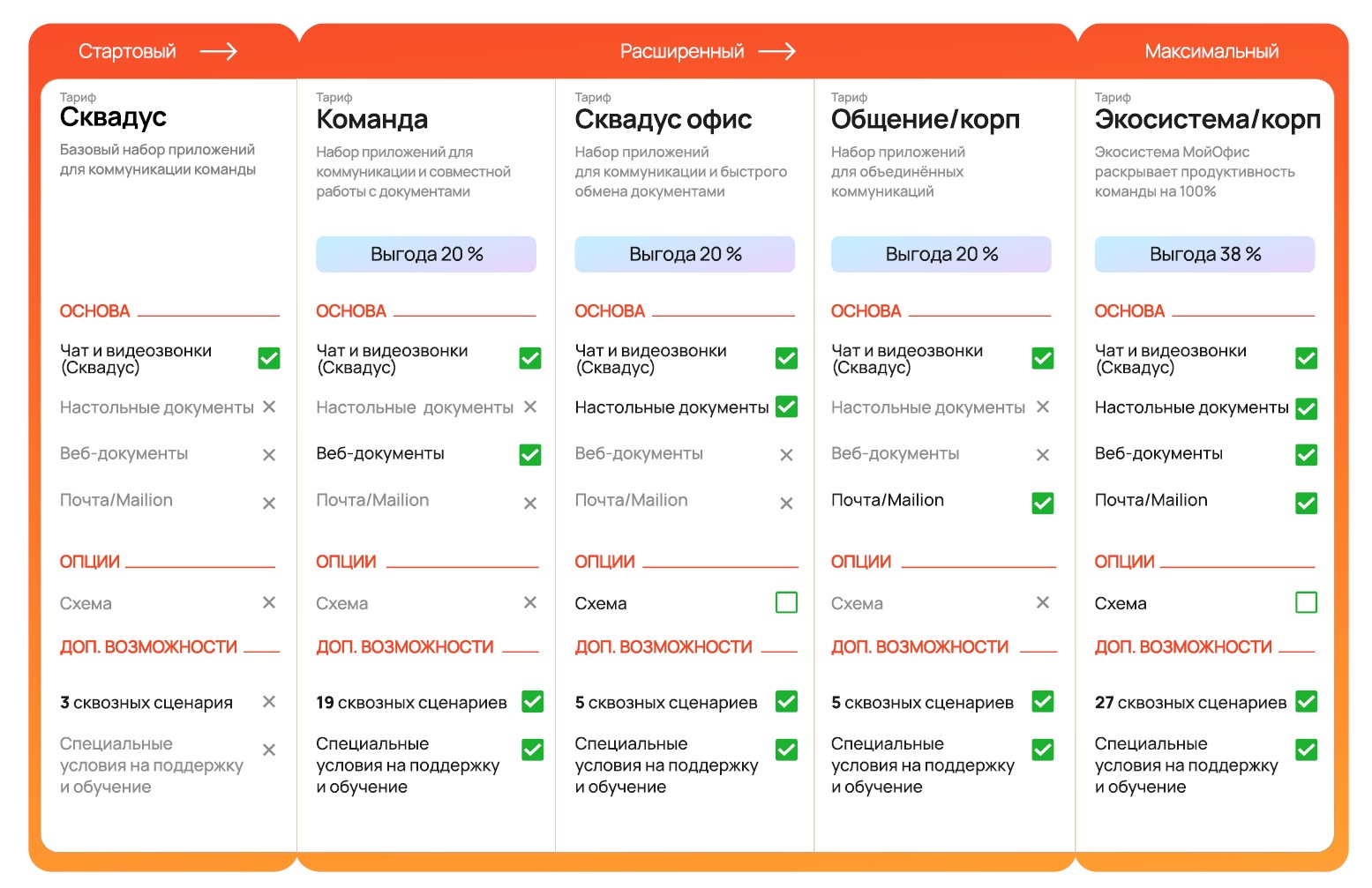The height and width of the screenshot is (888, 1372).
Task: Click Выгода 20 % badge under Команда
Action: [426, 254]
